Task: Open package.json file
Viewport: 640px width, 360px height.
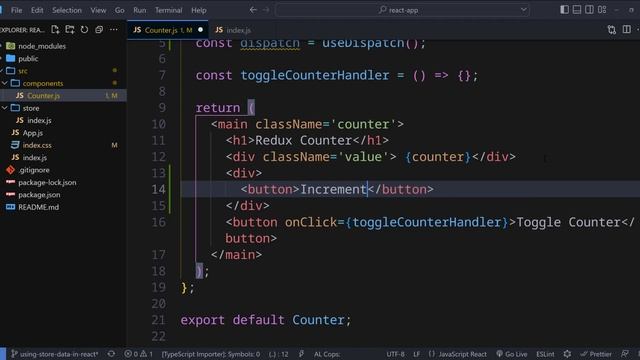Action: 39,195
